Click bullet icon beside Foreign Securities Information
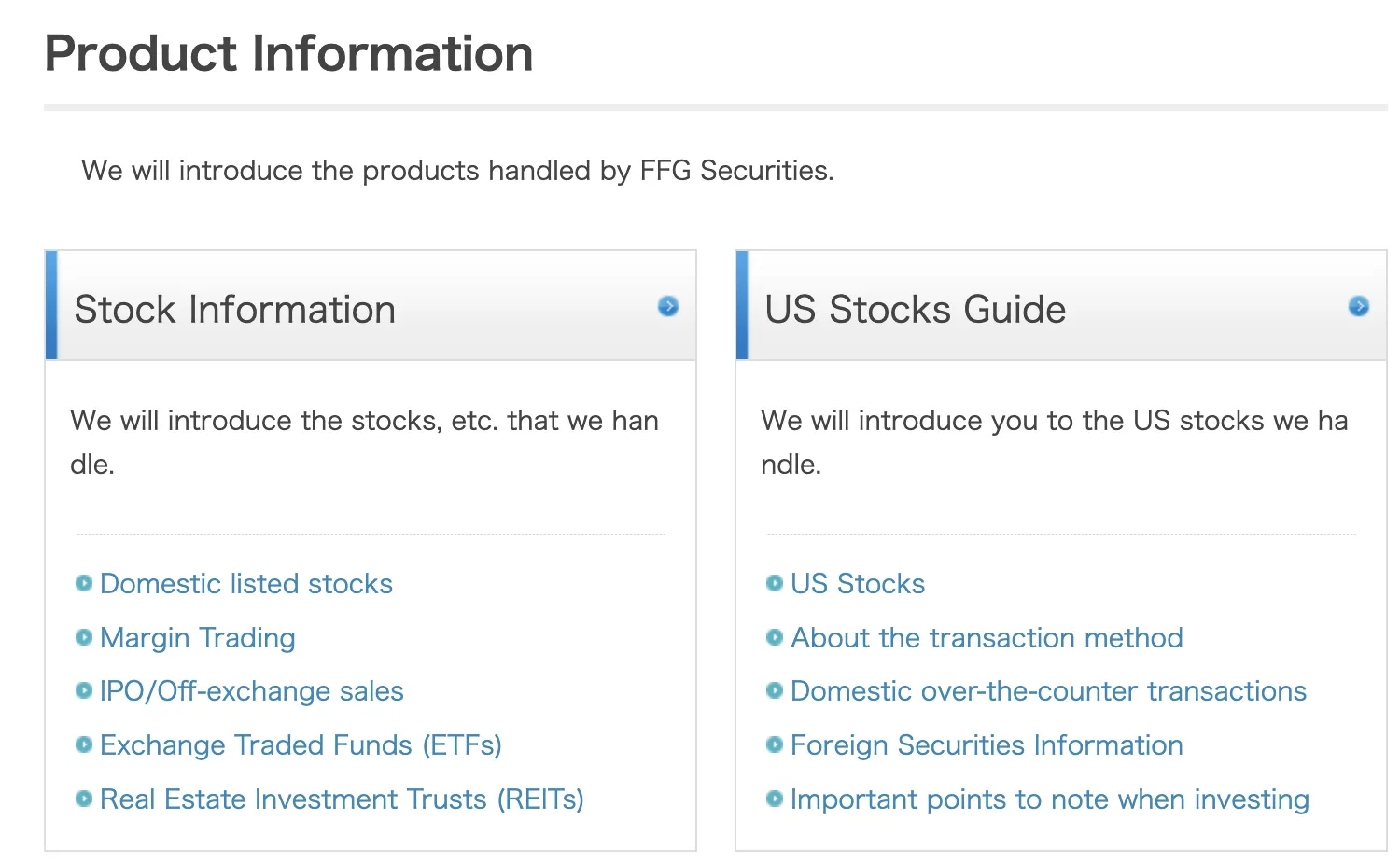Viewport: 1400px width, 862px height. (775, 744)
